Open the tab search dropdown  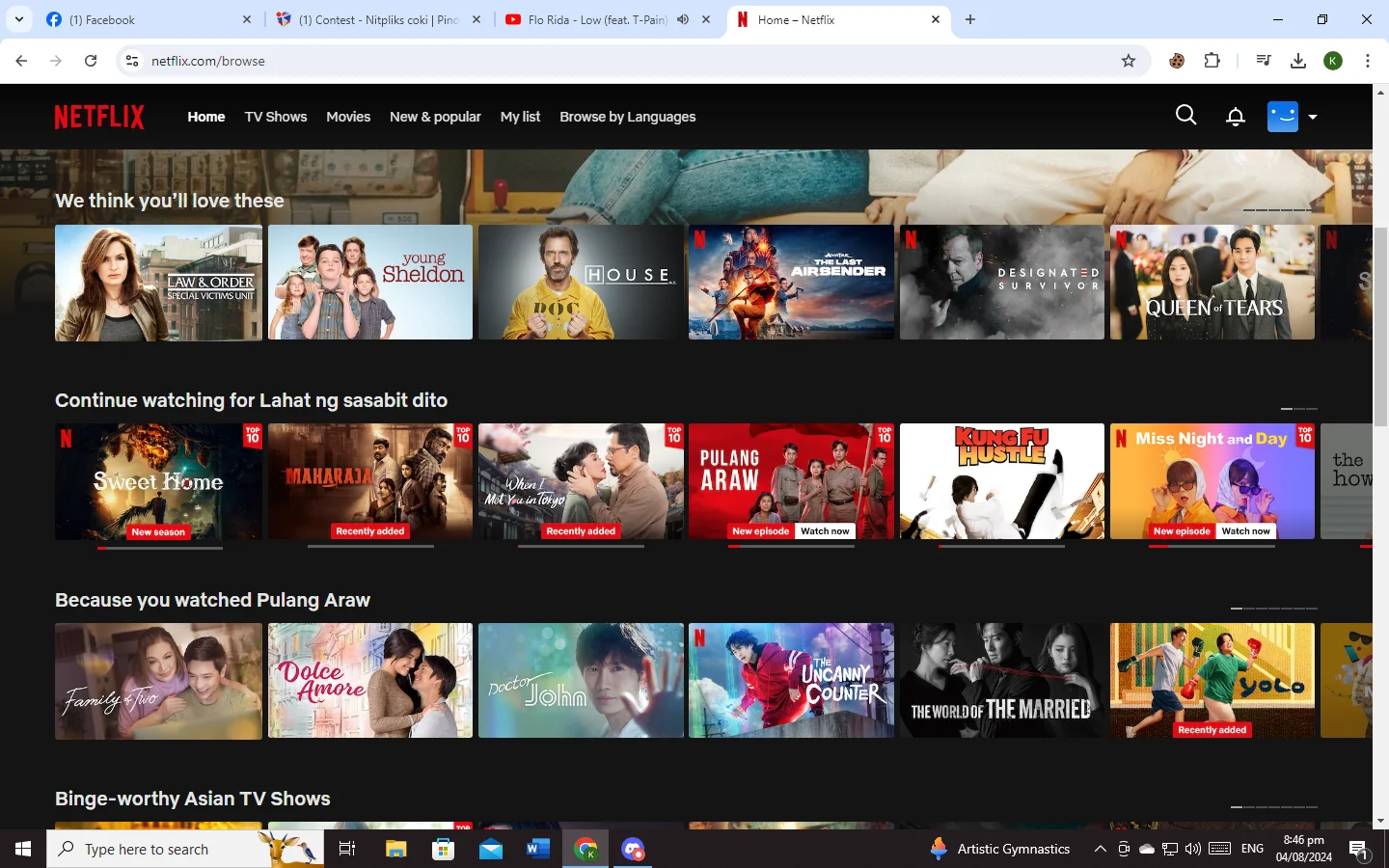(19, 19)
